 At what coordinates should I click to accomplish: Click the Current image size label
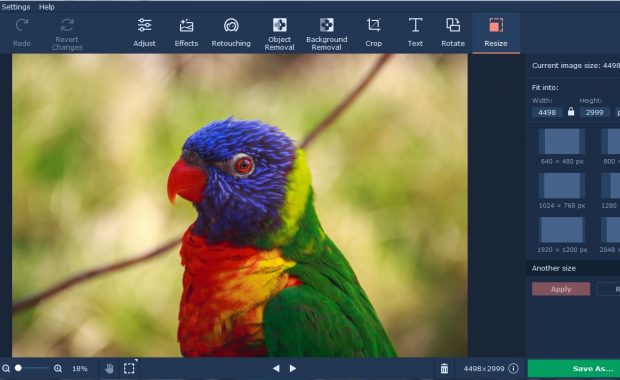(x=576, y=66)
